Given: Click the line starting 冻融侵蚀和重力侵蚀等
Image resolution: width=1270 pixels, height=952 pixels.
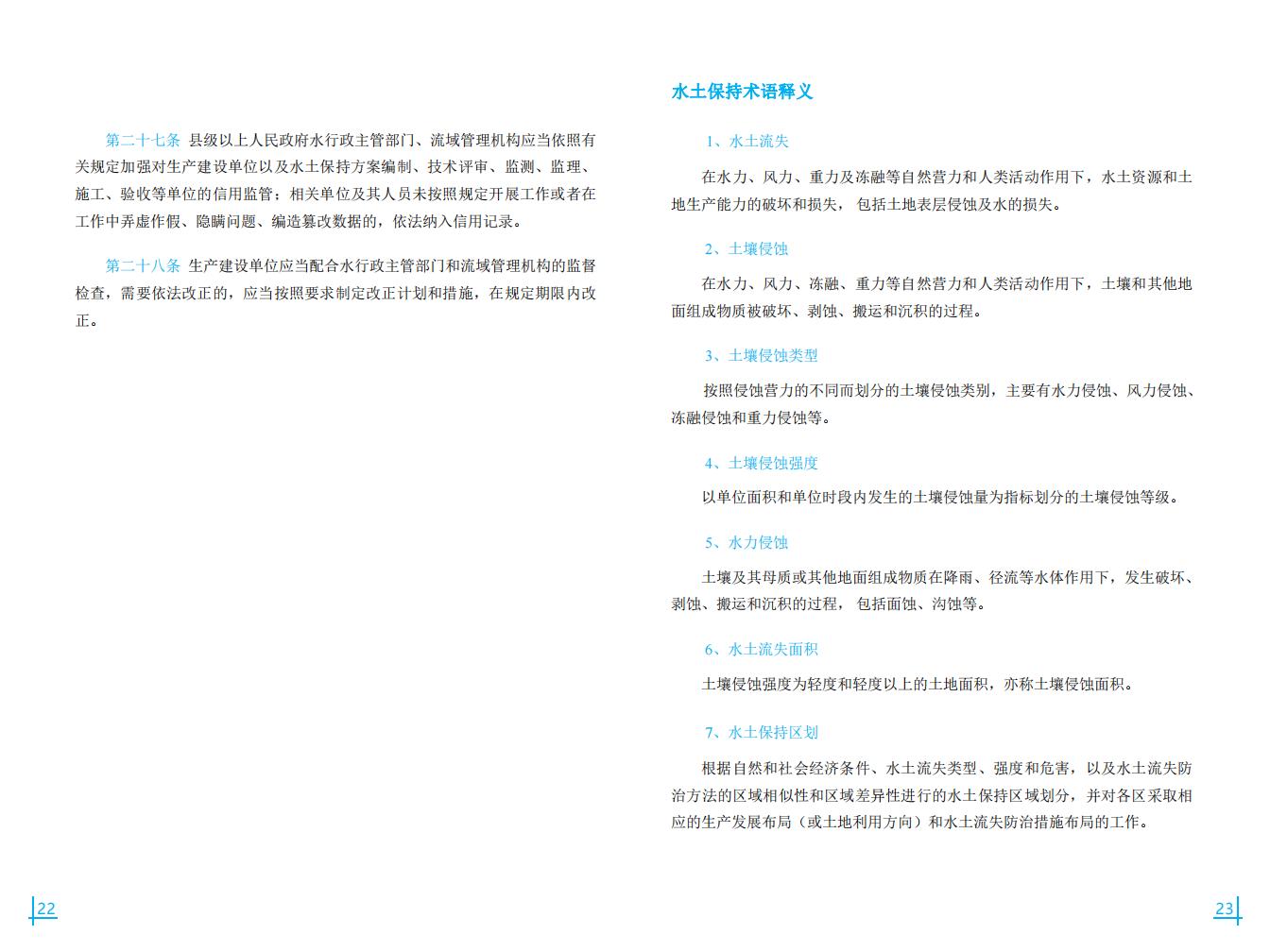Looking at the screenshot, I should tap(751, 418).
